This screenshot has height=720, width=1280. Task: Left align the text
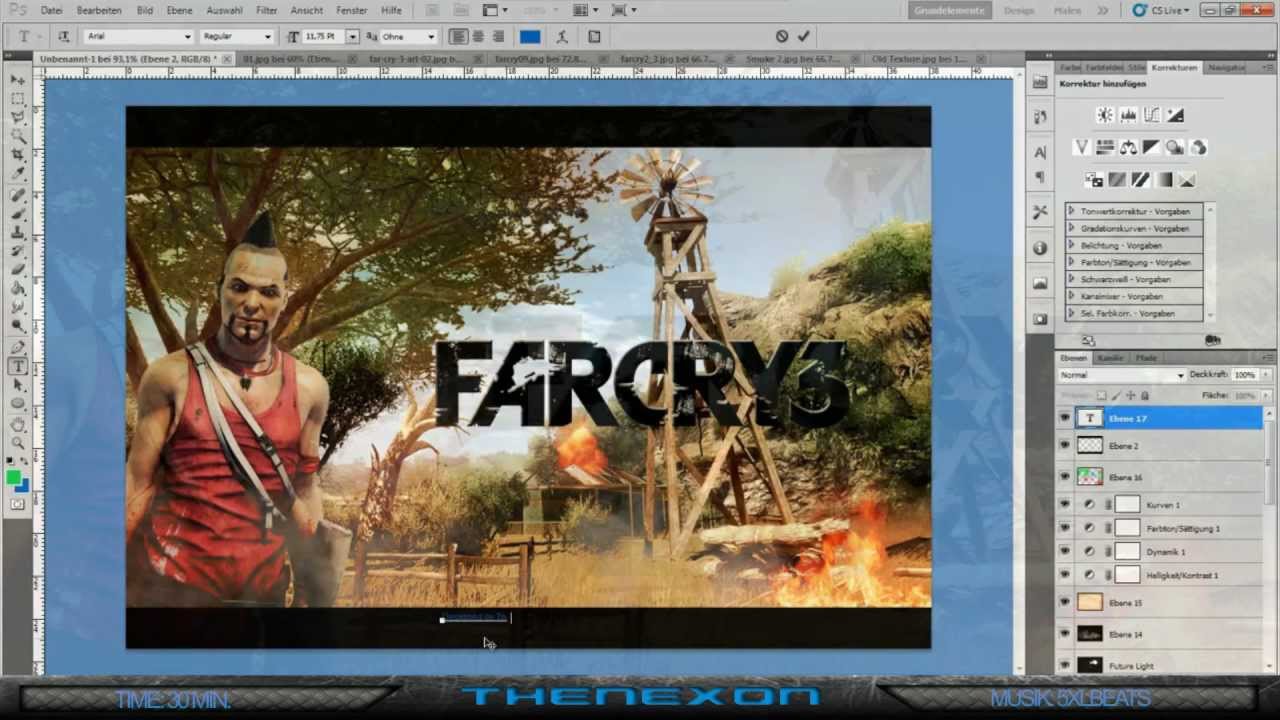[x=458, y=37]
